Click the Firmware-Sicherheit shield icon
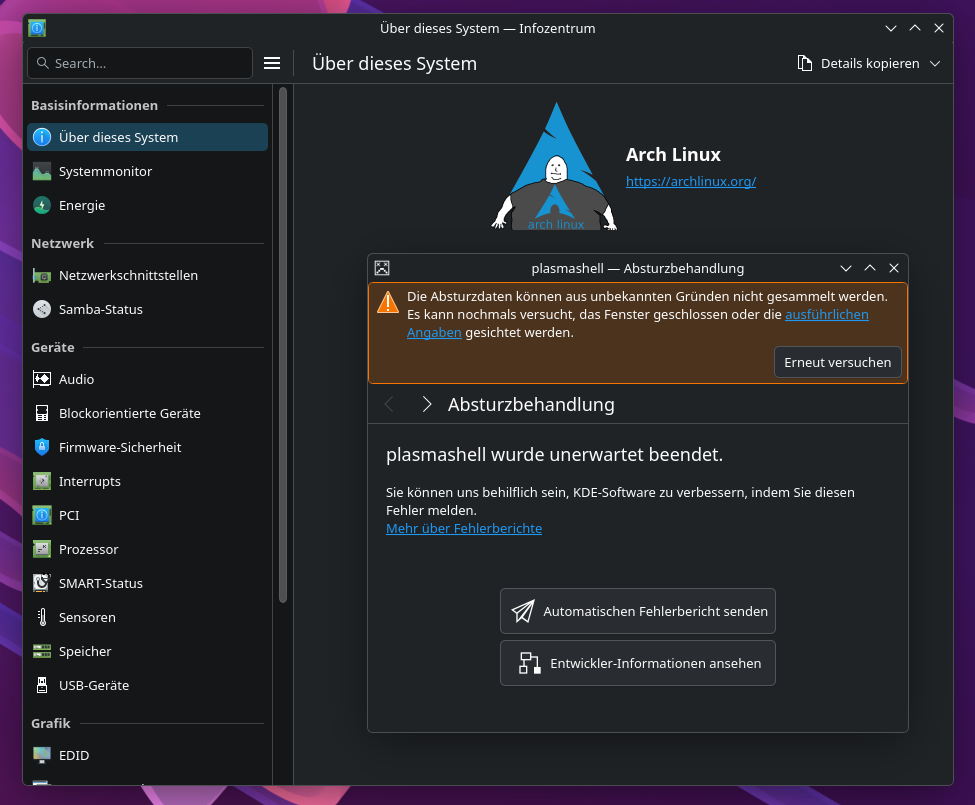This screenshot has width=975, height=805. pos(42,447)
